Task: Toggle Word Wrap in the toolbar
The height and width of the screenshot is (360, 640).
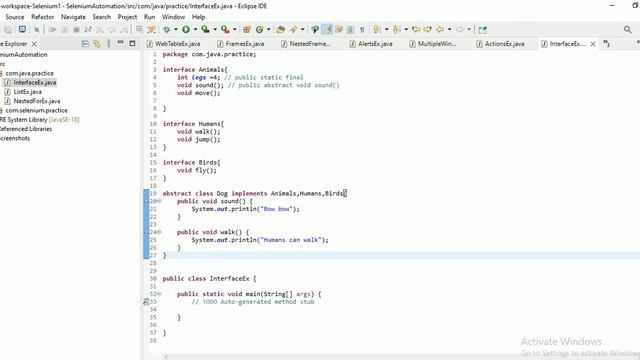Action: click(x=339, y=29)
